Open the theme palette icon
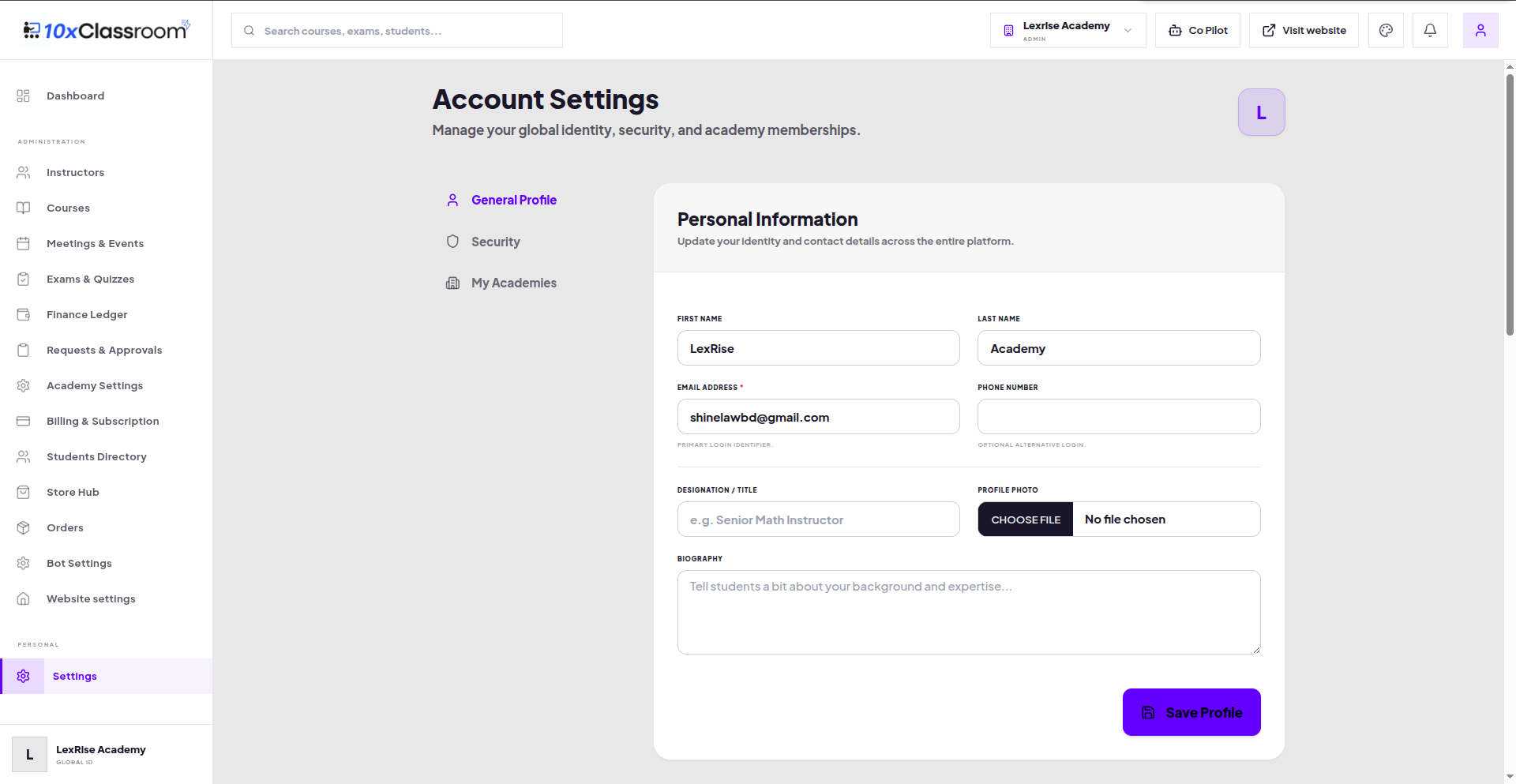The width and height of the screenshot is (1516, 784). pos(1386,30)
